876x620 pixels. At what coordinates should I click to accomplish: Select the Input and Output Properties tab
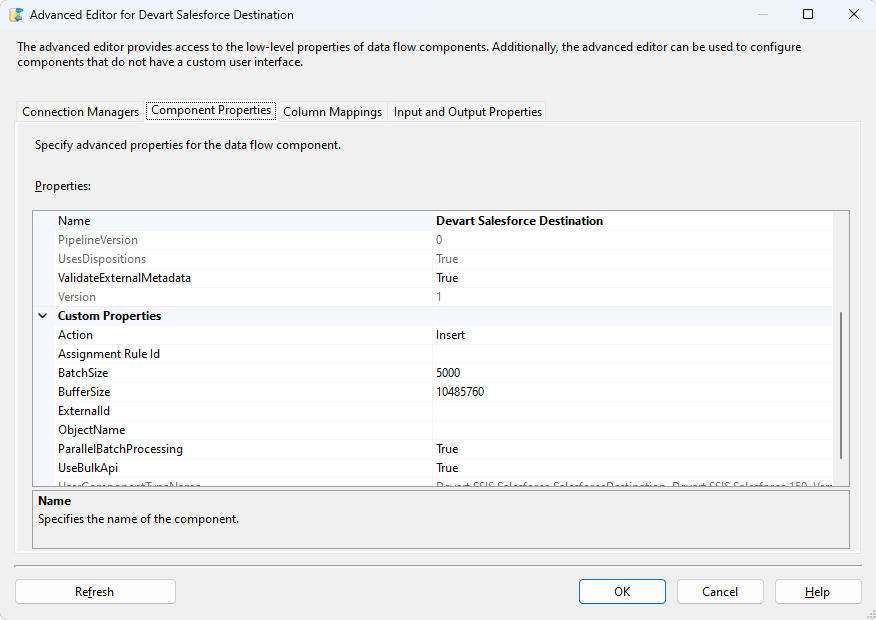pyautogui.click(x=467, y=112)
